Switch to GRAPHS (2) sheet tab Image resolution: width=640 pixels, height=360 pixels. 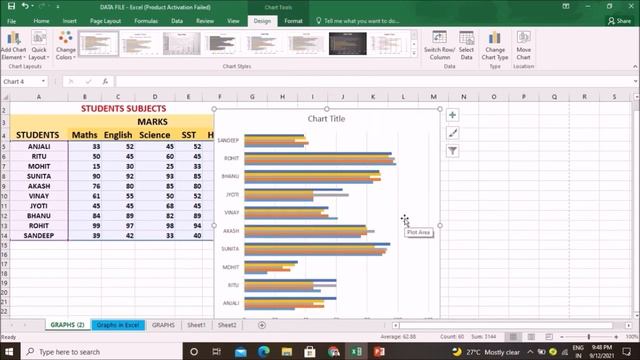tap(67, 325)
